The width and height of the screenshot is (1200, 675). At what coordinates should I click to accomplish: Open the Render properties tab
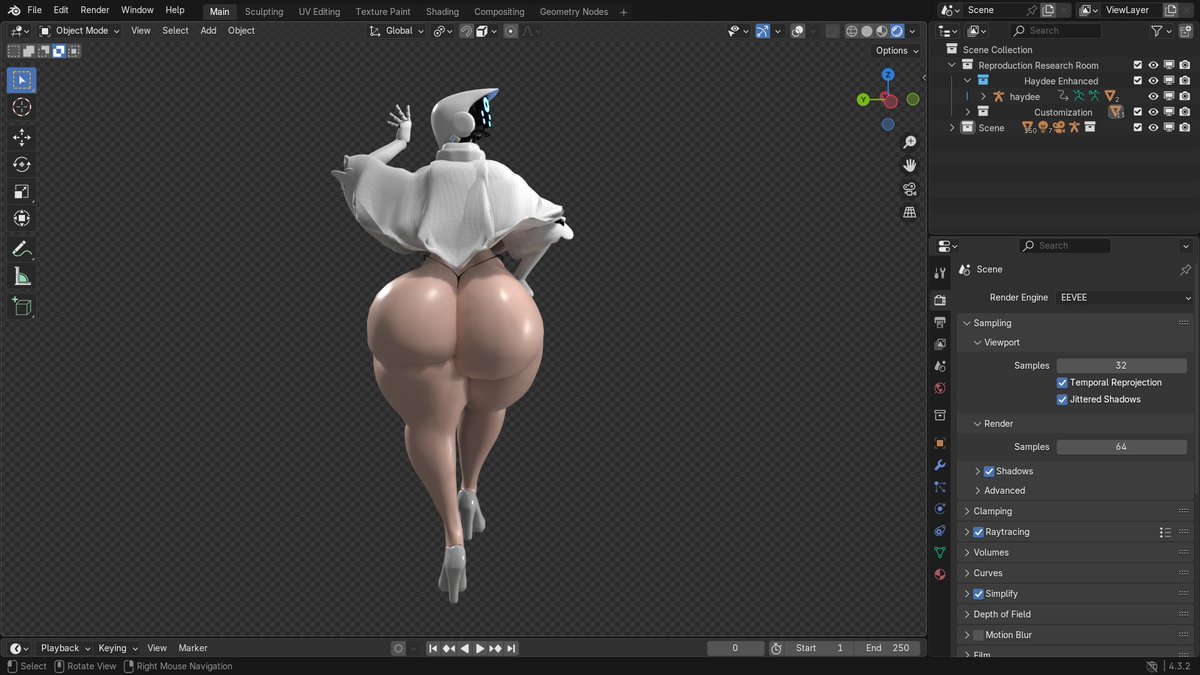click(x=940, y=299)
